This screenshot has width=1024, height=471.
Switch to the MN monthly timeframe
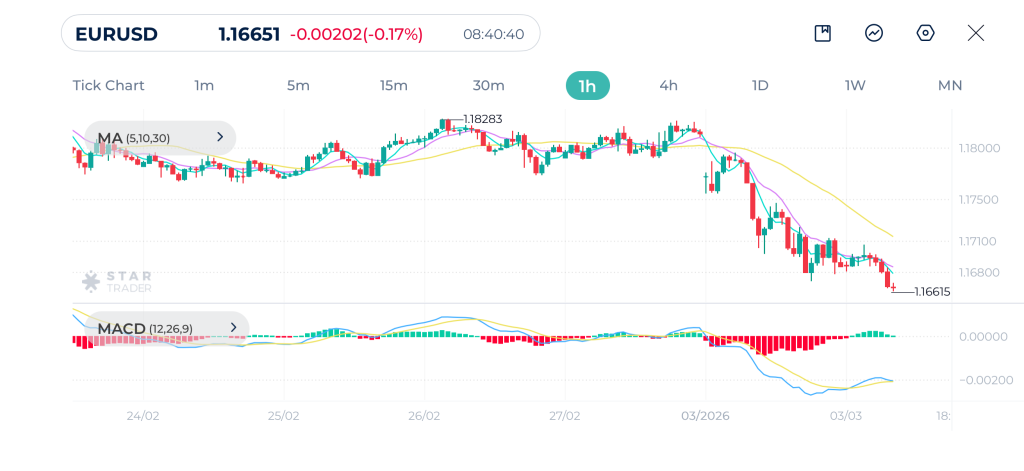point(950,86)
